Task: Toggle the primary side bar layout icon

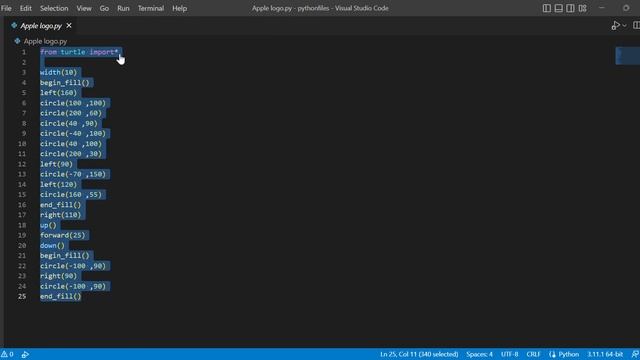Action: [x=547, y=8]
